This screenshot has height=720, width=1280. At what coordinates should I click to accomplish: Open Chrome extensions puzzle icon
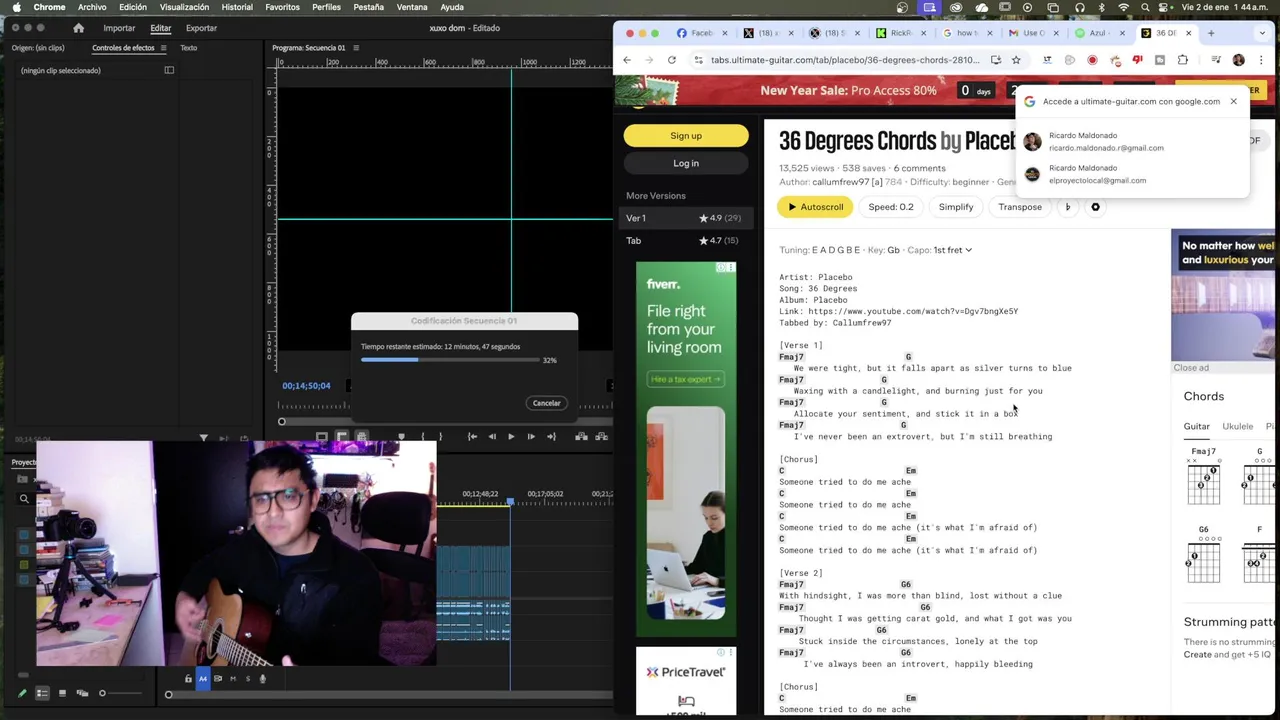coord(1183,60)
